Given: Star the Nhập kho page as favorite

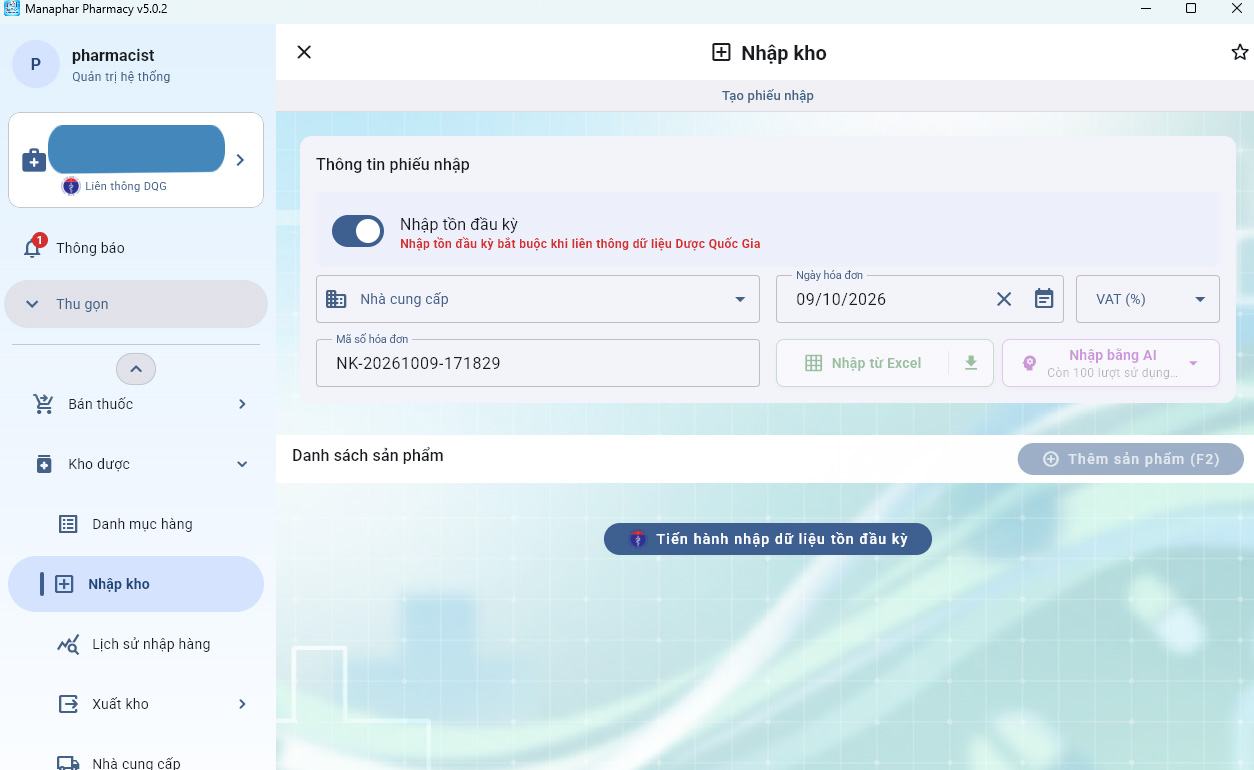Looking at the screenshot, I should tap(1240, 52).
